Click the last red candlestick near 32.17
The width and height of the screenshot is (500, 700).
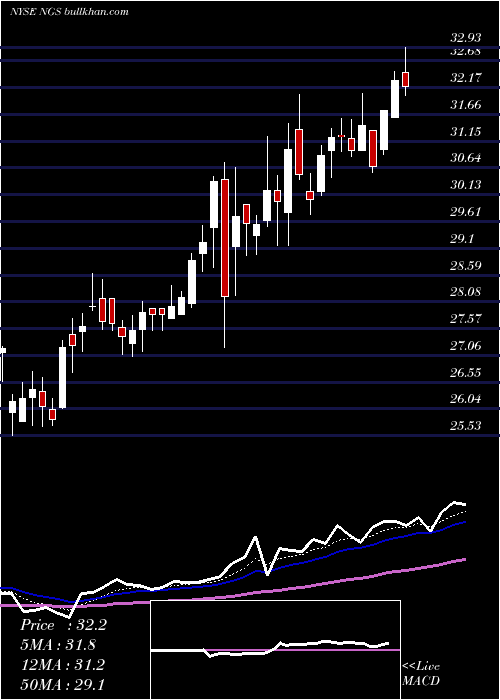click(x=406, y=79)
